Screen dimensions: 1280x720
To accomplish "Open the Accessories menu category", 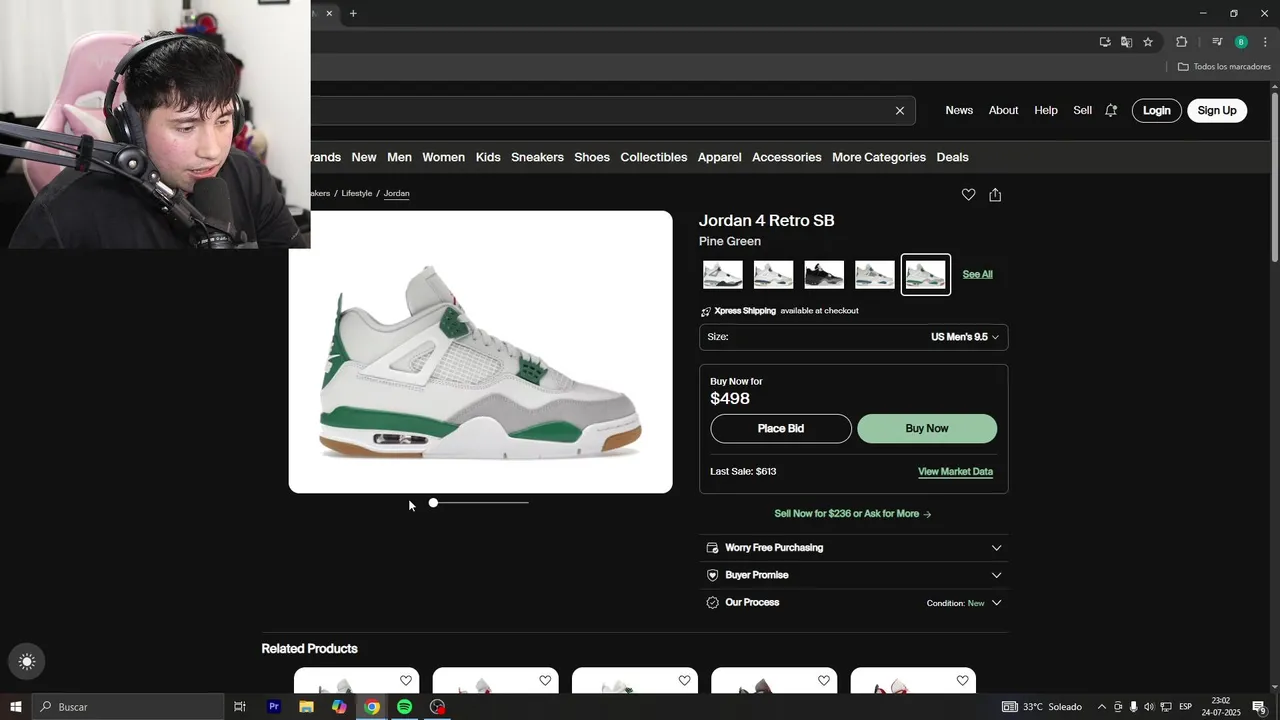I will click(x=787, y=157).
